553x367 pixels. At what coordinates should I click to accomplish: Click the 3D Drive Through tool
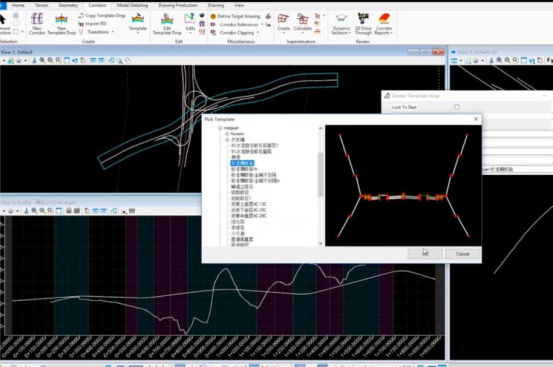point(363,24)
